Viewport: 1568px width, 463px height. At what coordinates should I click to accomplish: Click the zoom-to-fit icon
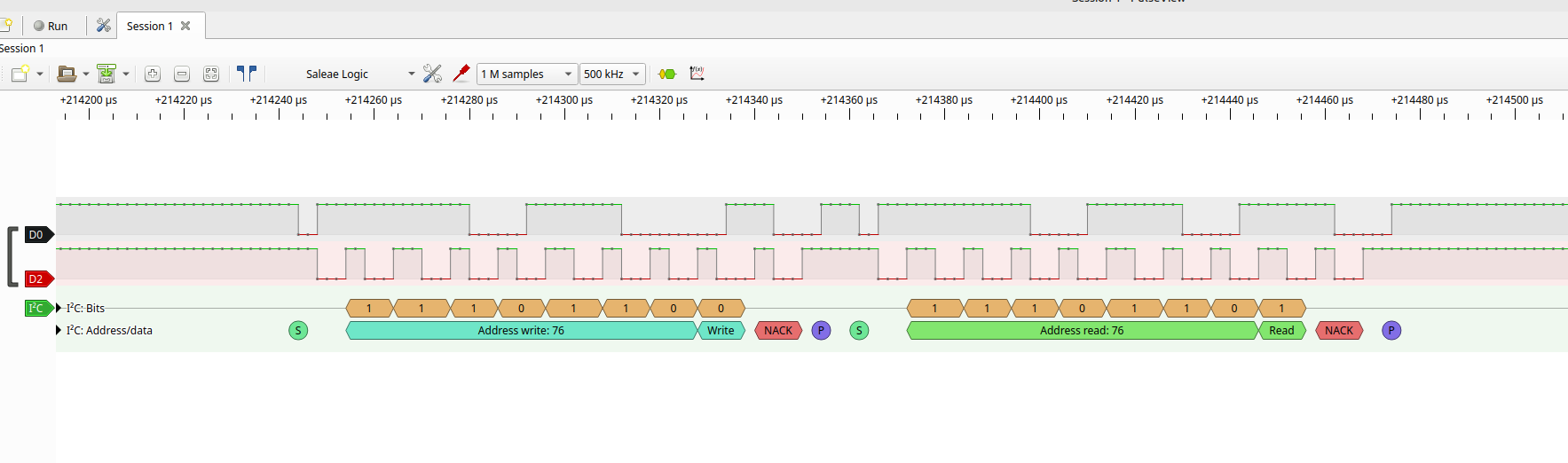pyautogui.click(x=211, y=74)
